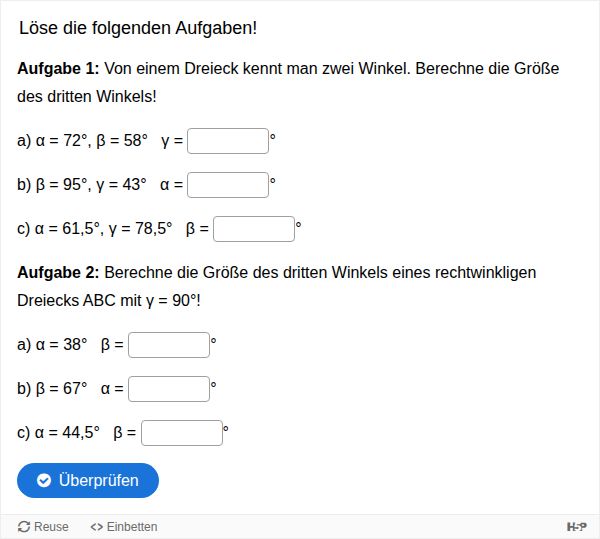
Task: Select the α input for β = 95°, γ = 43°
Action: tap(228, 185)
